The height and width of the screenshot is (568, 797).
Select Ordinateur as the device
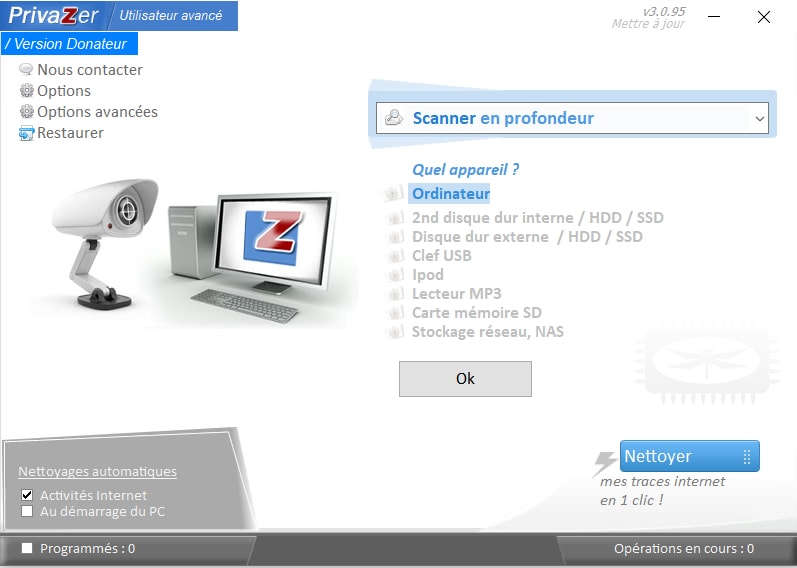tap(451, 194)
